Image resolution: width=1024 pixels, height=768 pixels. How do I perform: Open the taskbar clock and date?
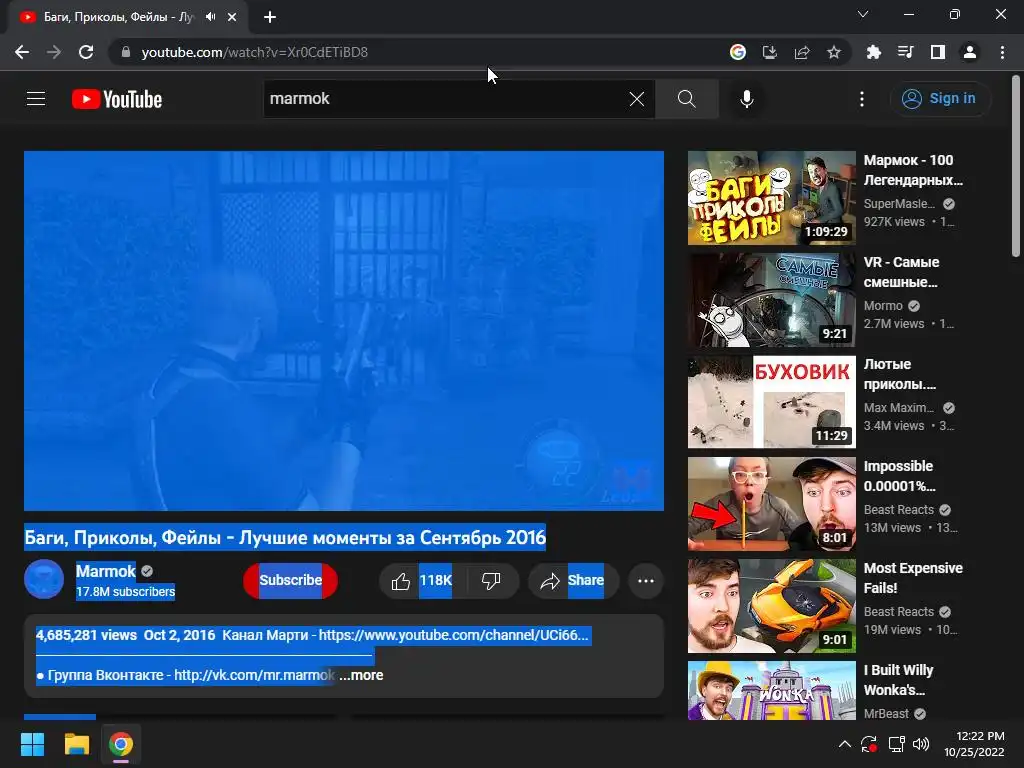tap(974, 744)
